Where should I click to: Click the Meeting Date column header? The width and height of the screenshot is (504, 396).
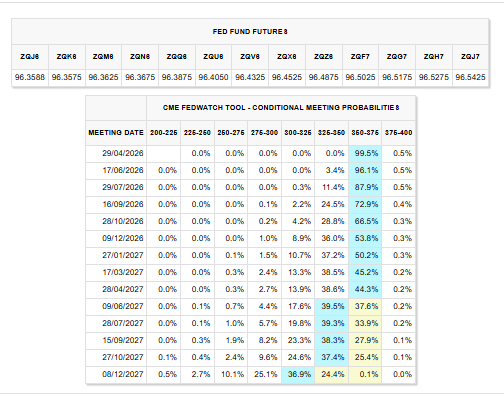[116, 133]
